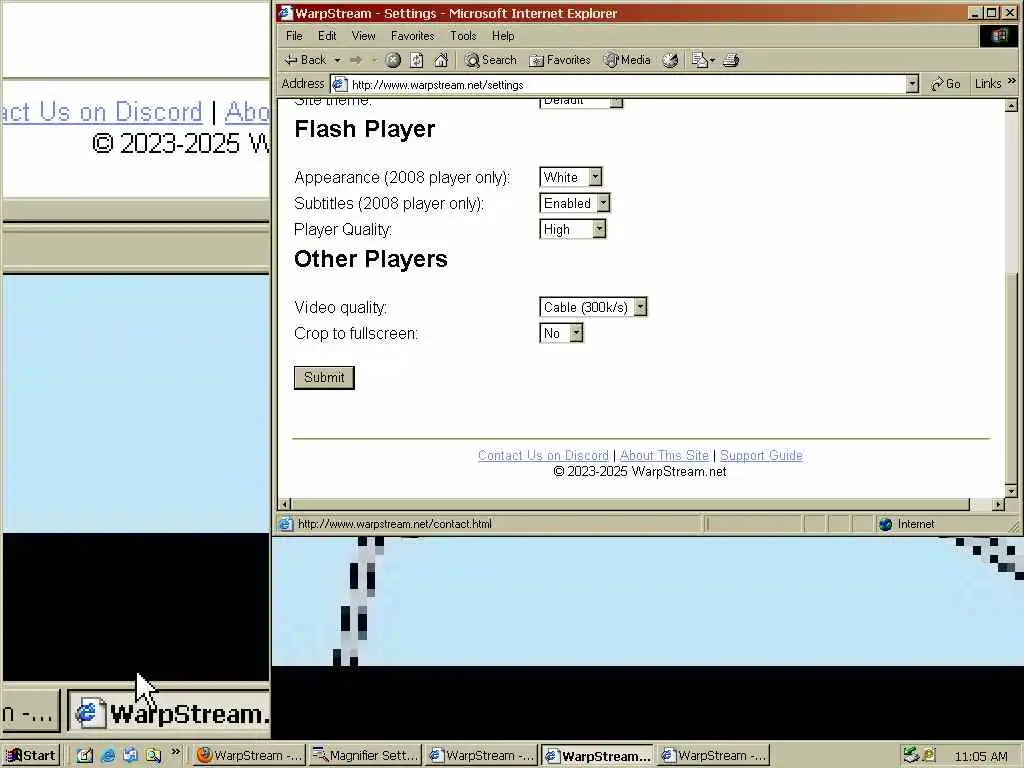The width and height of the screenshot is (1024, 768).
Task: Go back using the Back arrow button
Action: coord(305,60)
